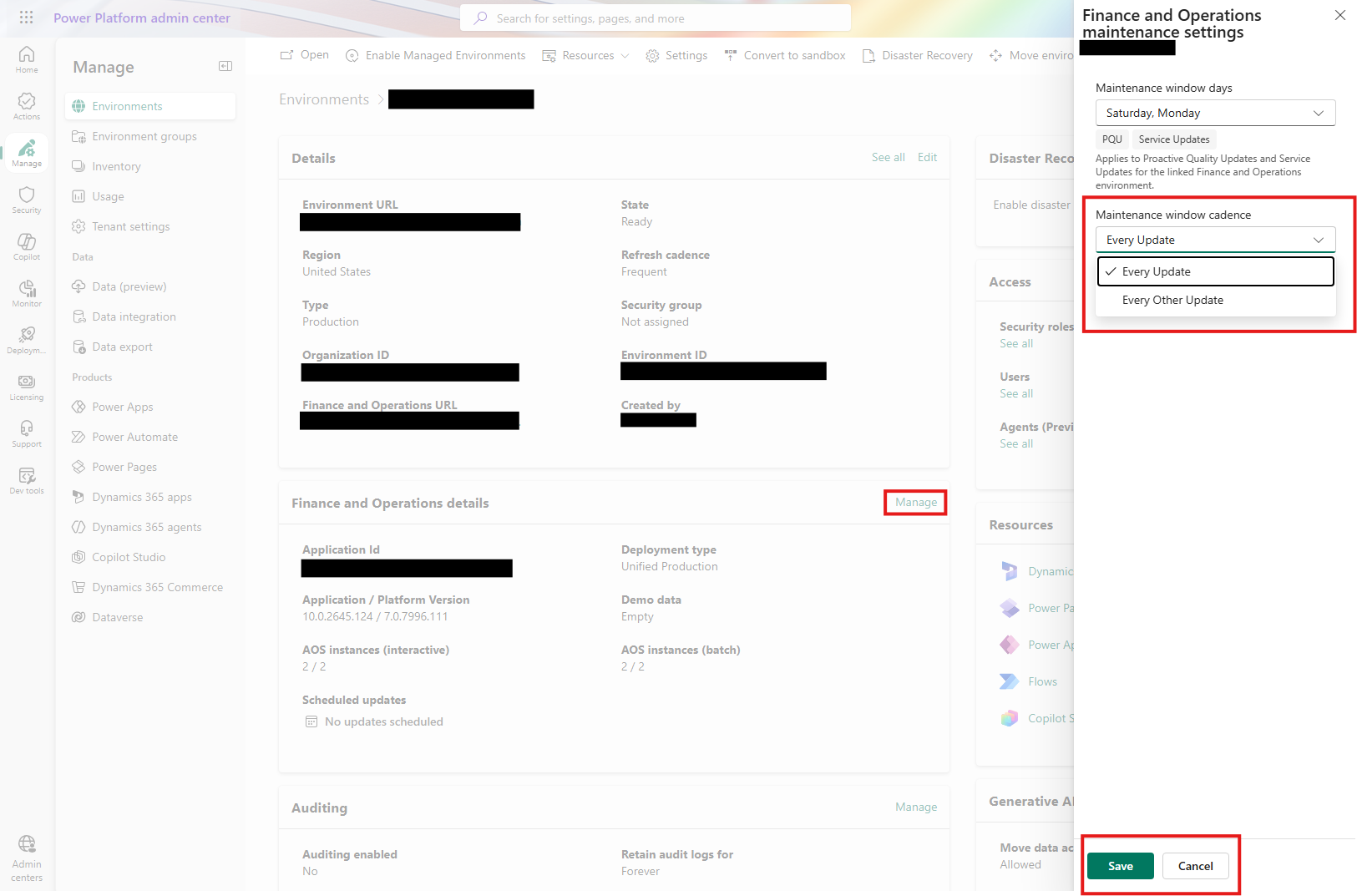Click See all in Details card
The height and width of the screenshot is (896, 1357).
click(888, 157)
